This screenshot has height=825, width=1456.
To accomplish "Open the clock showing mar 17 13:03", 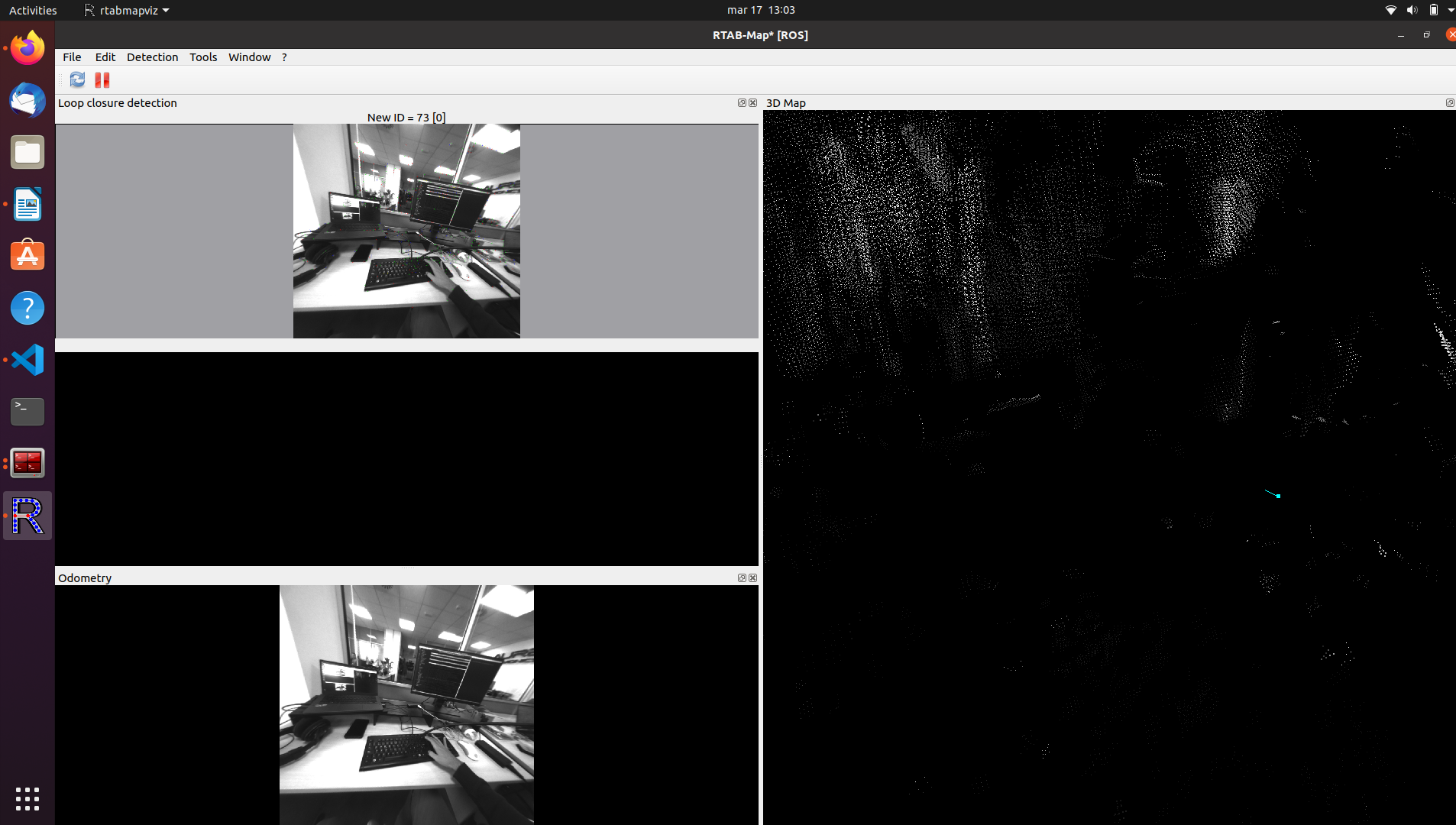I will (760, 10).
